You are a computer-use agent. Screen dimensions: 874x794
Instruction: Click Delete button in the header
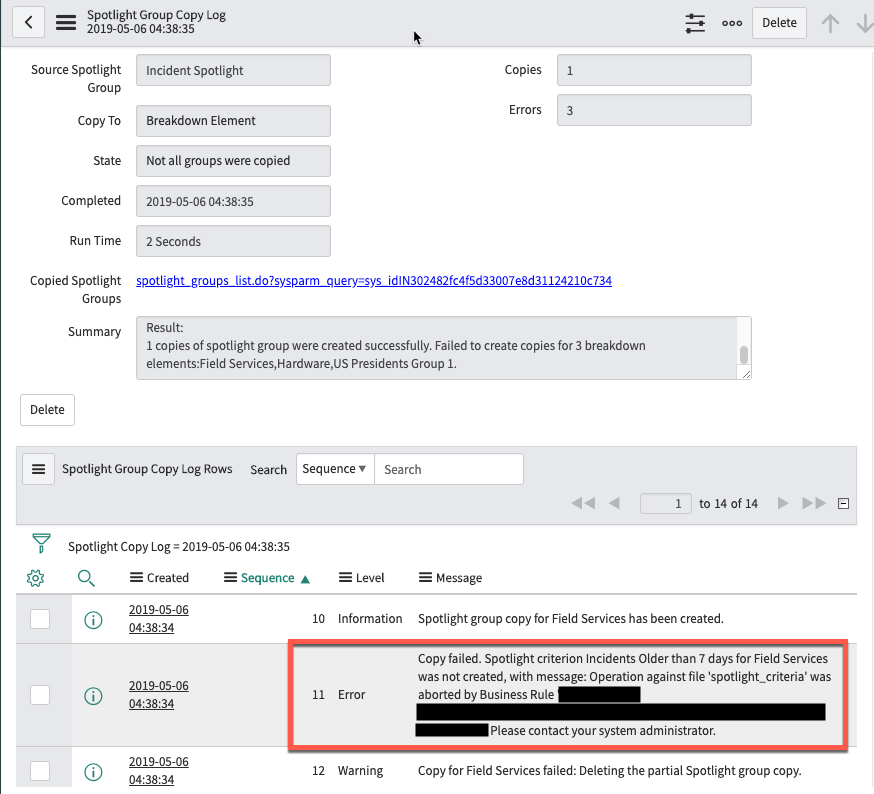point(779,23)
